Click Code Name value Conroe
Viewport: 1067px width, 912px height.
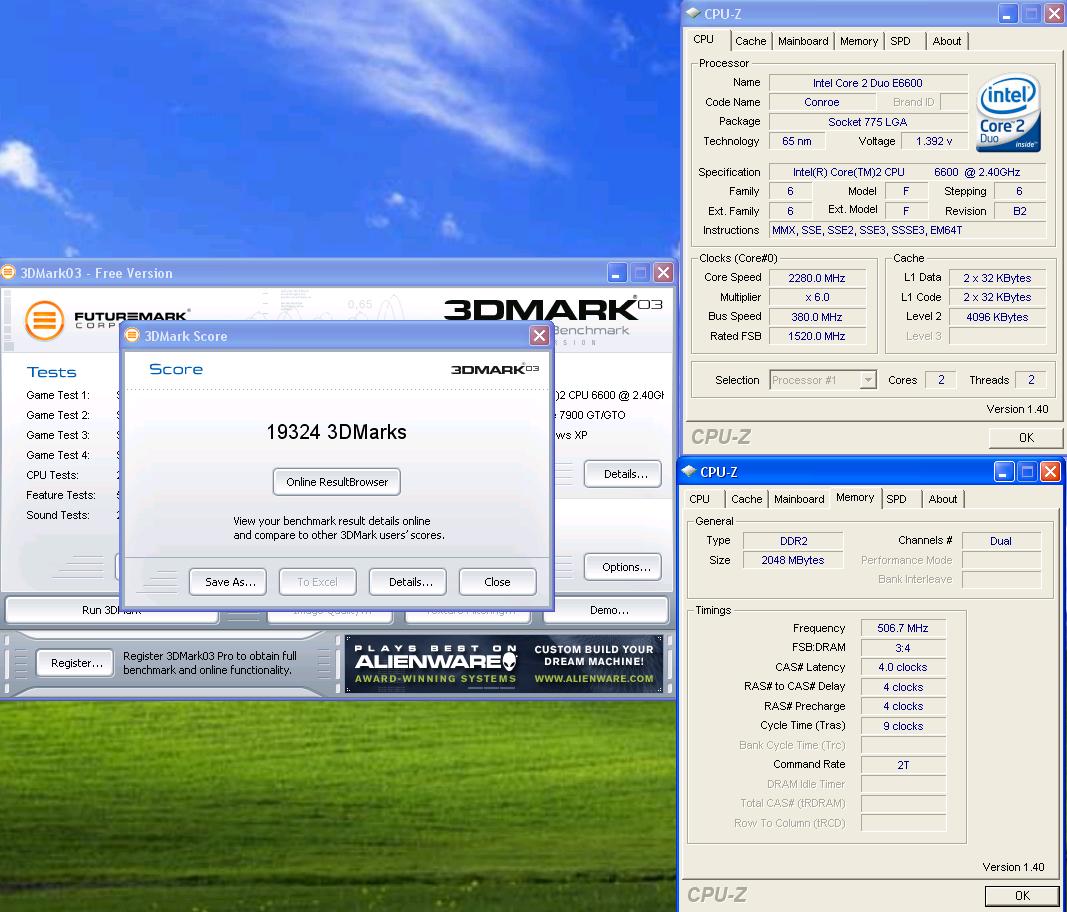click(x=821, y=102)
